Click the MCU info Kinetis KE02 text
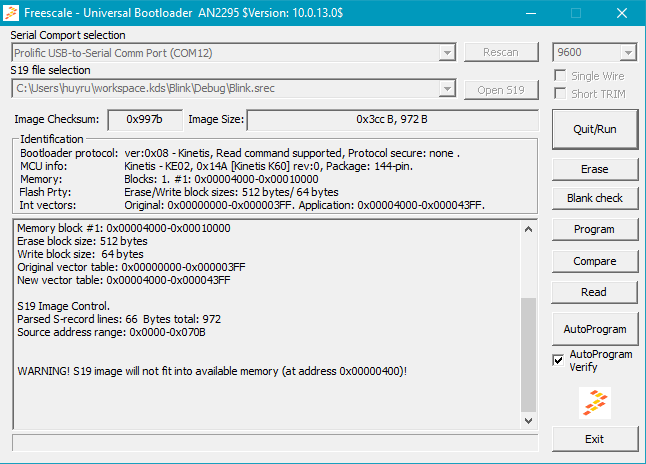This screenshot has width=646, height=464. 269,166
